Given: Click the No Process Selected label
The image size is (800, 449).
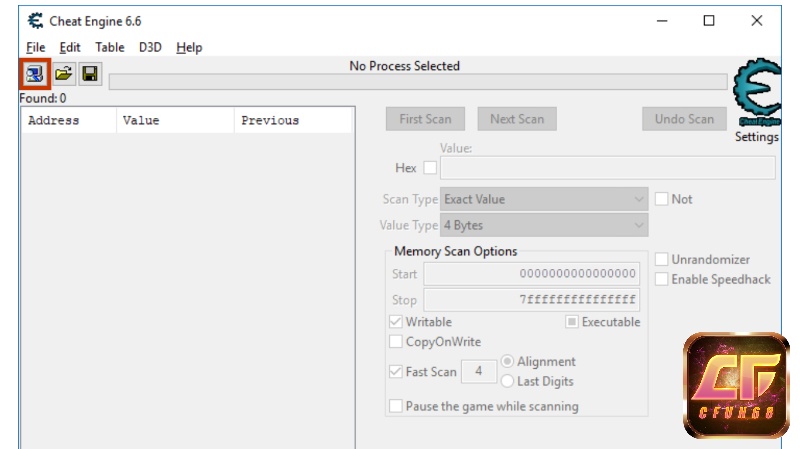Looking at the screenshot, I should (405, 66).
